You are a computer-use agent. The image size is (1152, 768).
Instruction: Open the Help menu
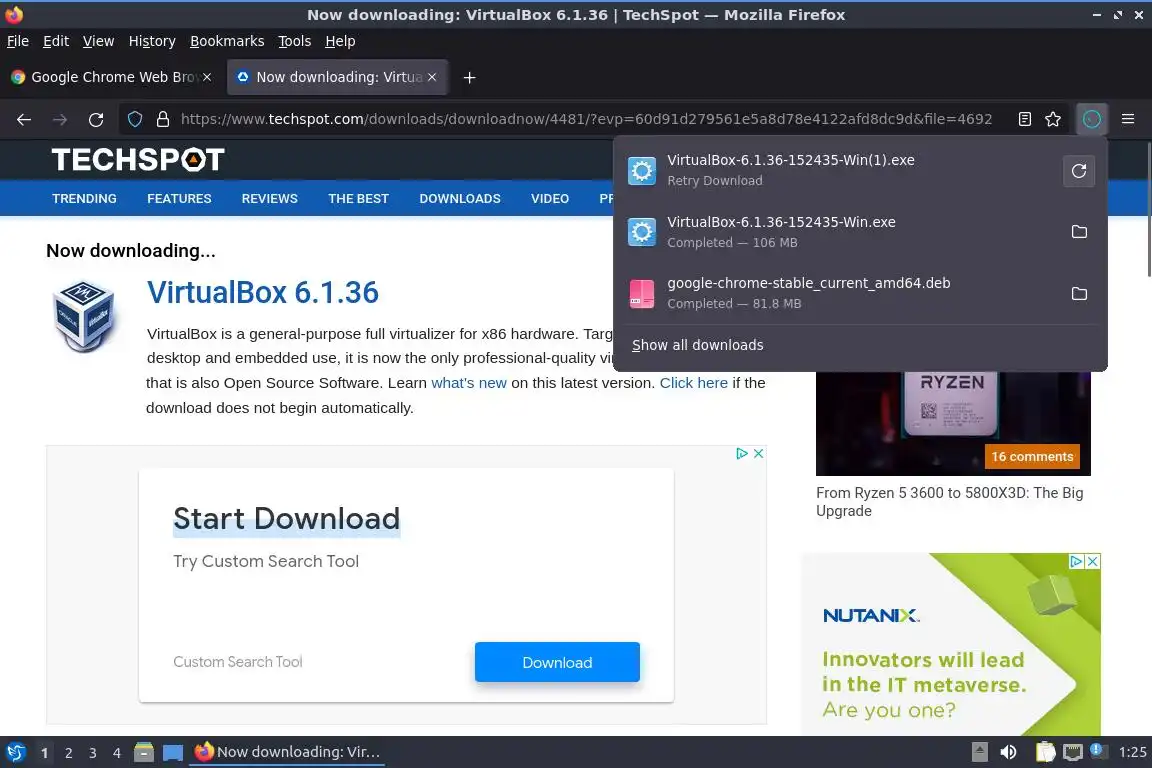(x=340, y=41)
